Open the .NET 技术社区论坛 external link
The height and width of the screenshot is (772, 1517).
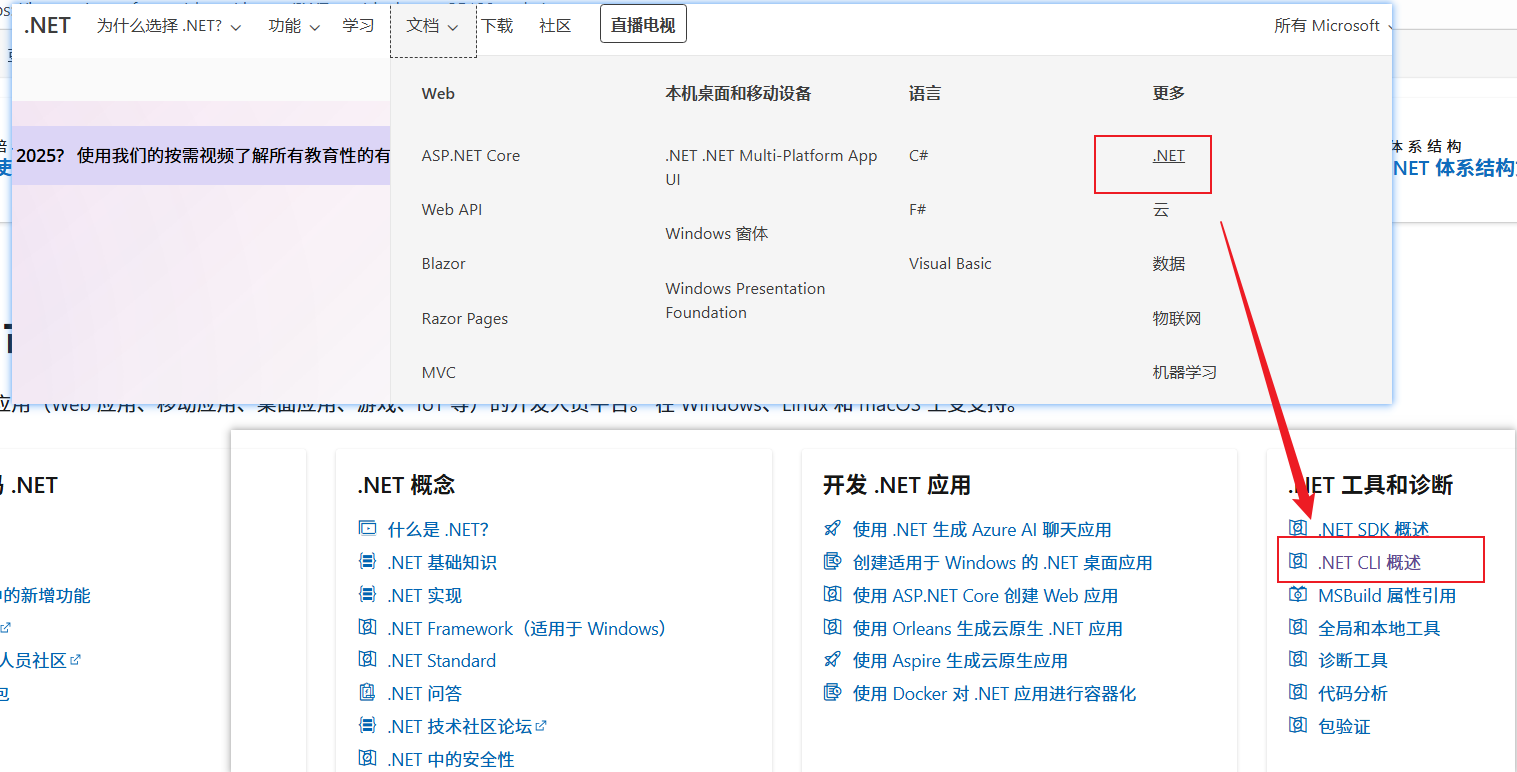coord(467,727)
